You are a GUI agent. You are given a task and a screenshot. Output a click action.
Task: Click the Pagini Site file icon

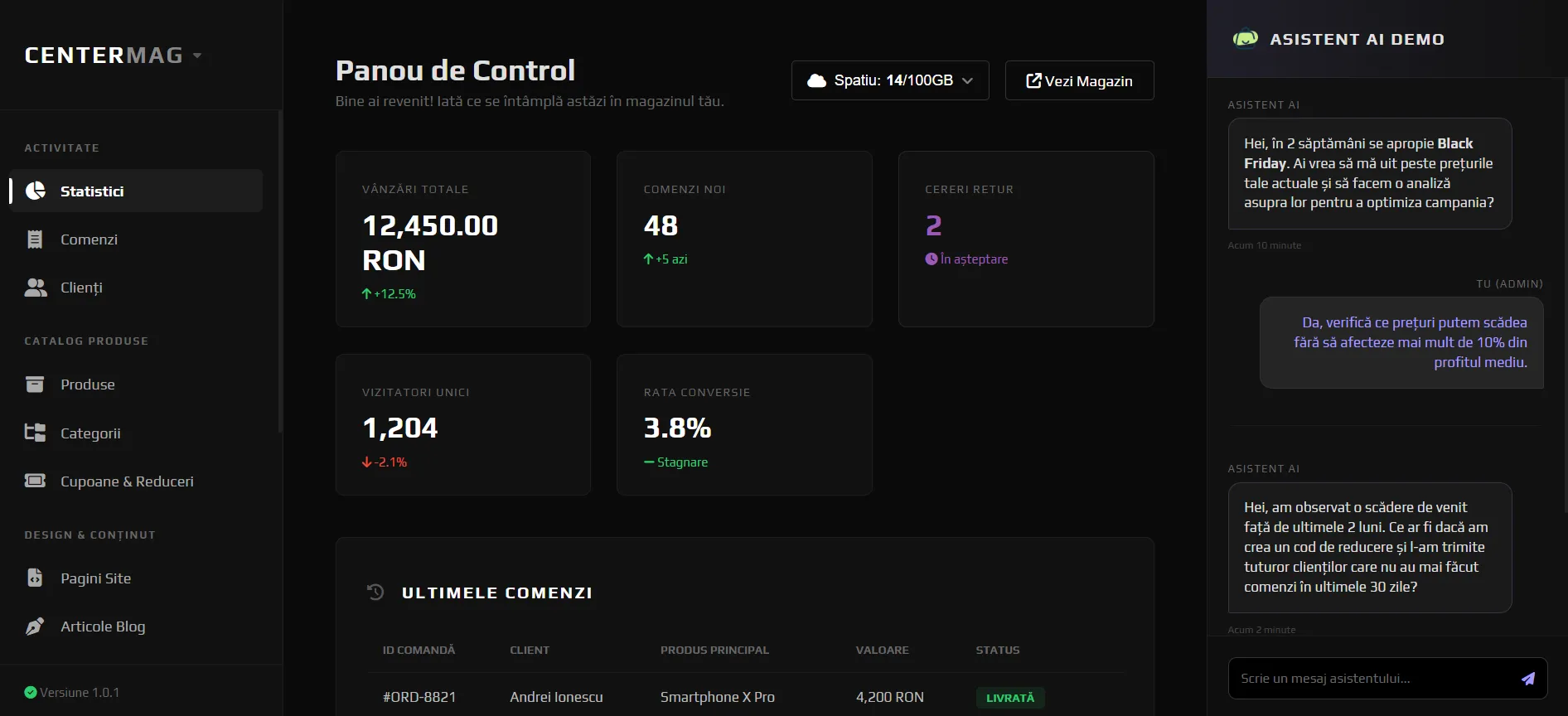[x=35, y=578]
